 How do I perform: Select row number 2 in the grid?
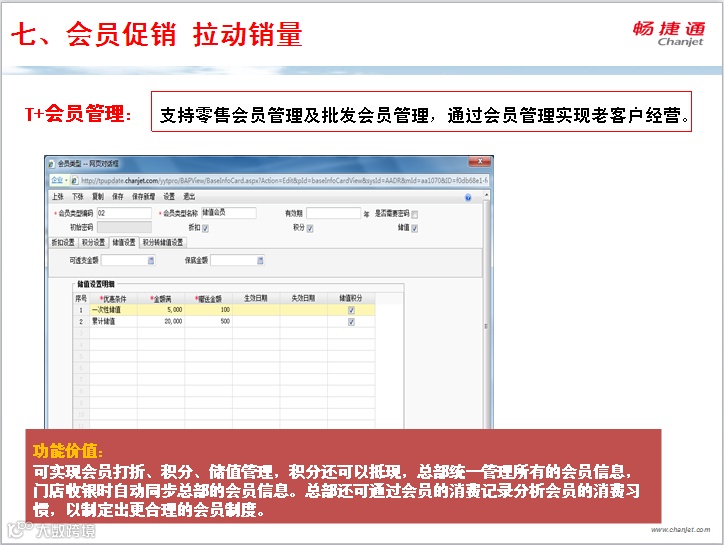pos(81,321)
